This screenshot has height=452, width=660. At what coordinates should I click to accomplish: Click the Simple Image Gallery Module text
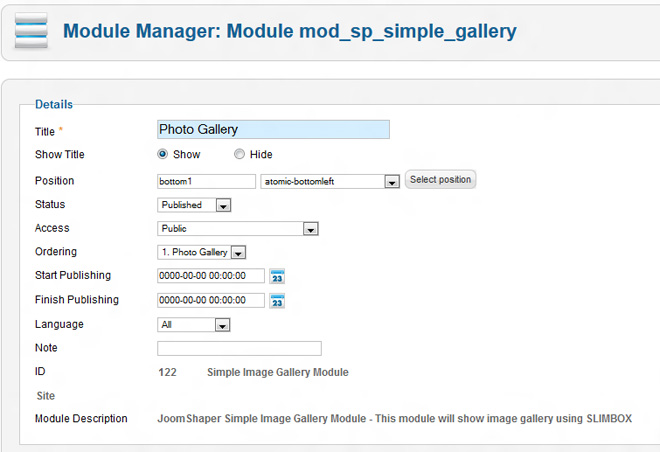278,372
